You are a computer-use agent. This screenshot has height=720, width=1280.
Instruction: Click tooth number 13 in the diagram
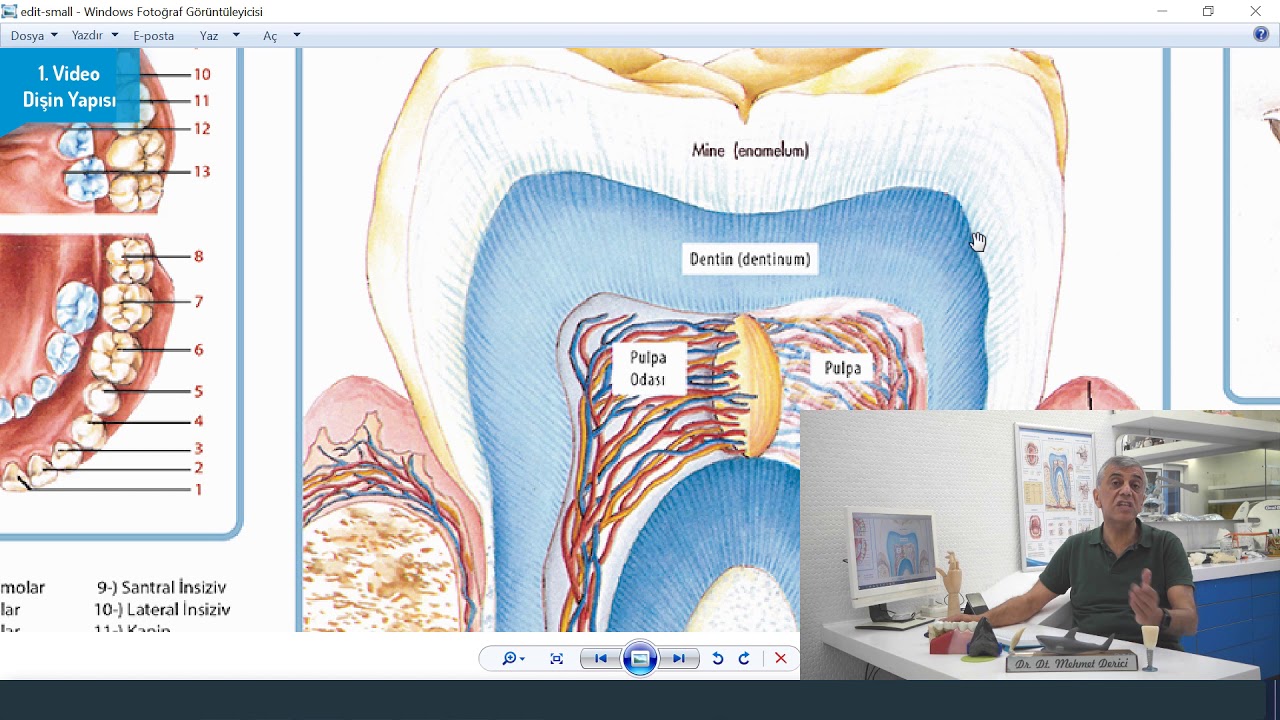click(202, 171)
